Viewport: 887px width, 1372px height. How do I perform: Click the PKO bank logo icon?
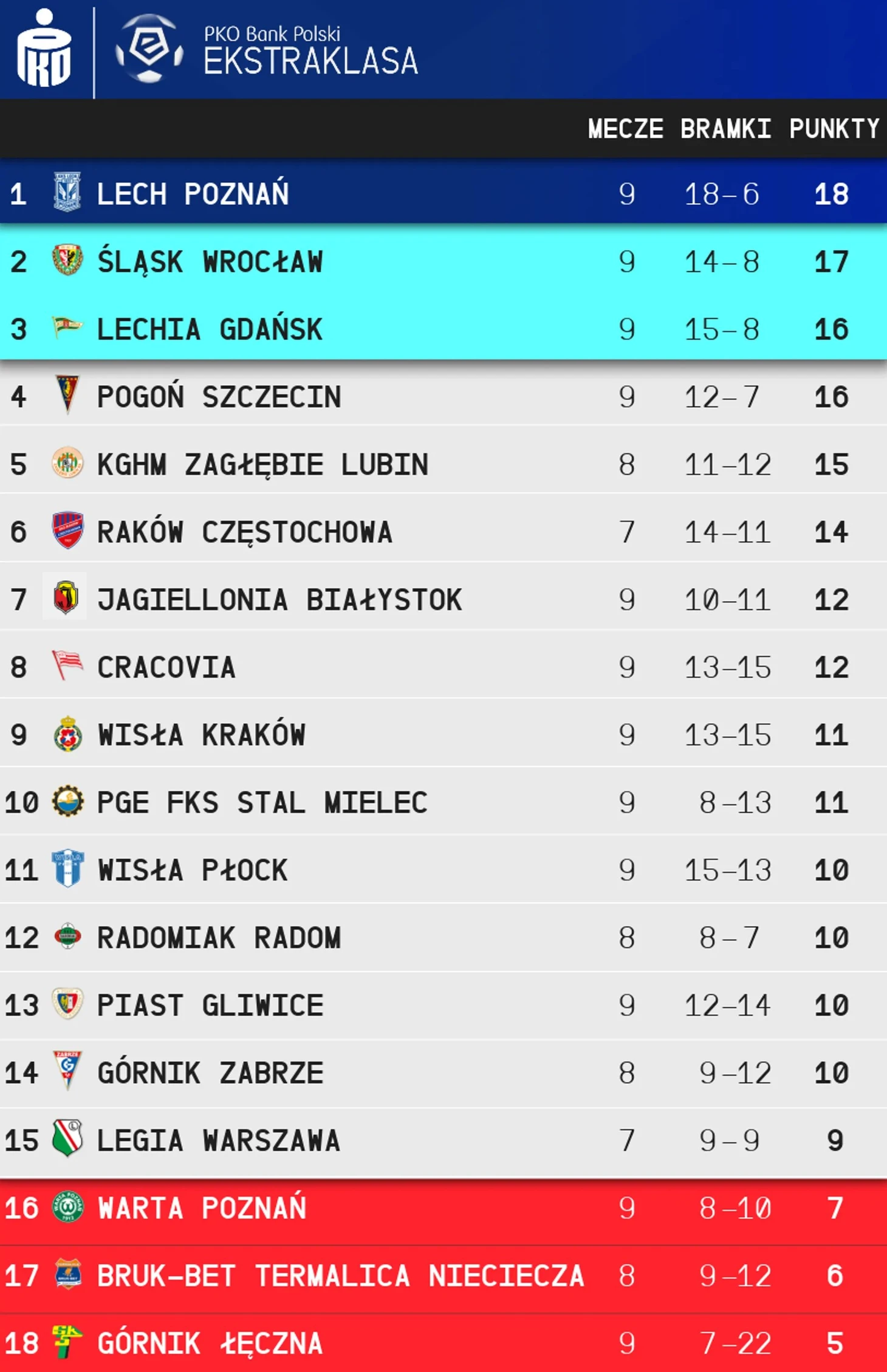click(x=44, y=49)
